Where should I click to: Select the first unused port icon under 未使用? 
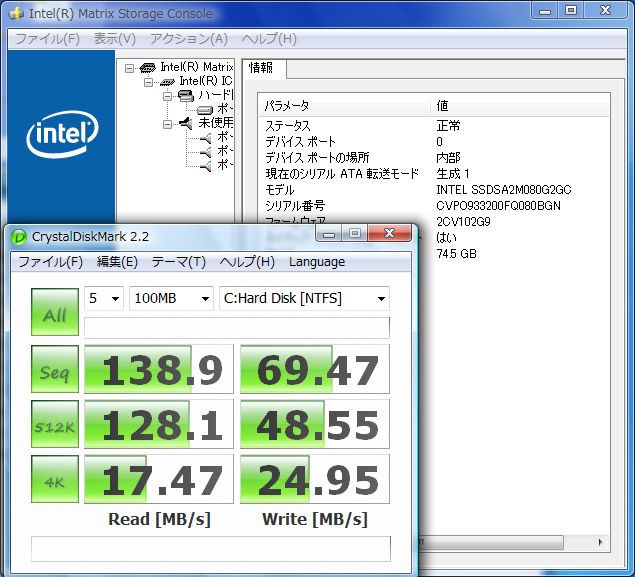point(206,138)
